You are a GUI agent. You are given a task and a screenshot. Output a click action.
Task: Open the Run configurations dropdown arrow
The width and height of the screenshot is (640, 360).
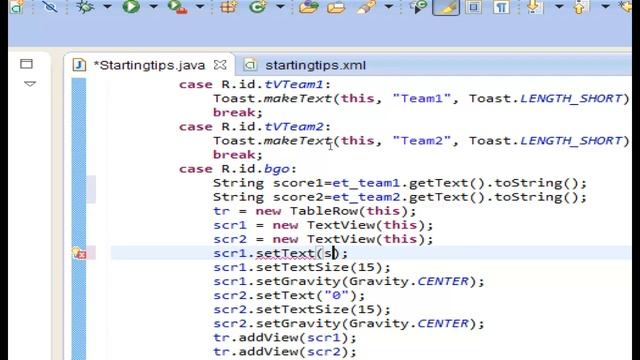153,7
